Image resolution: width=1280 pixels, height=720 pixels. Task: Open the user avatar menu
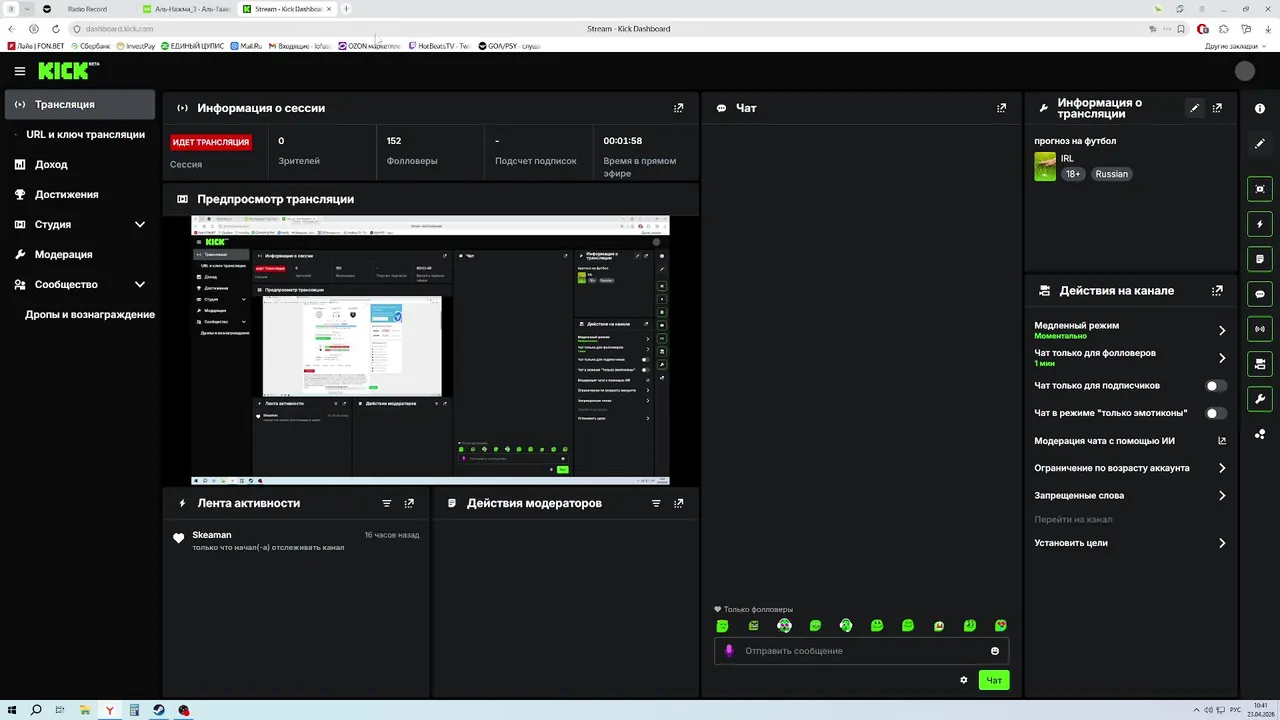(1245, 71)
